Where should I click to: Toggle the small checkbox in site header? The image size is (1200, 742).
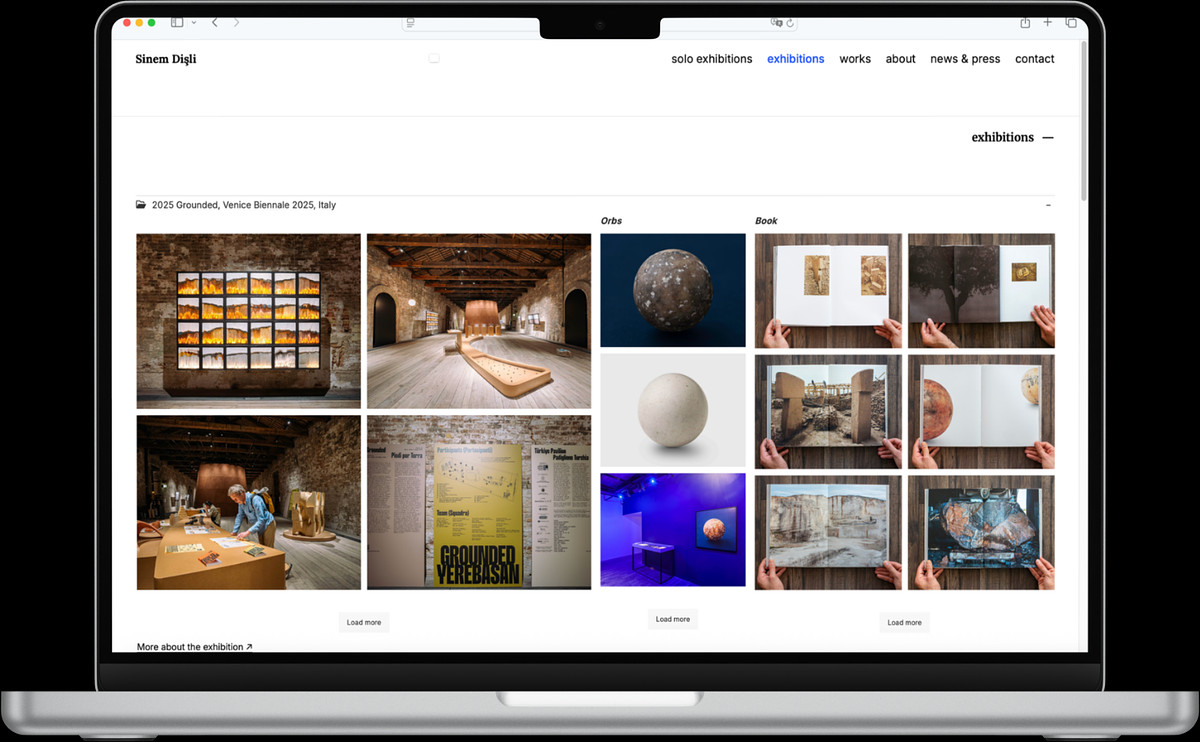tap(434, 59)
